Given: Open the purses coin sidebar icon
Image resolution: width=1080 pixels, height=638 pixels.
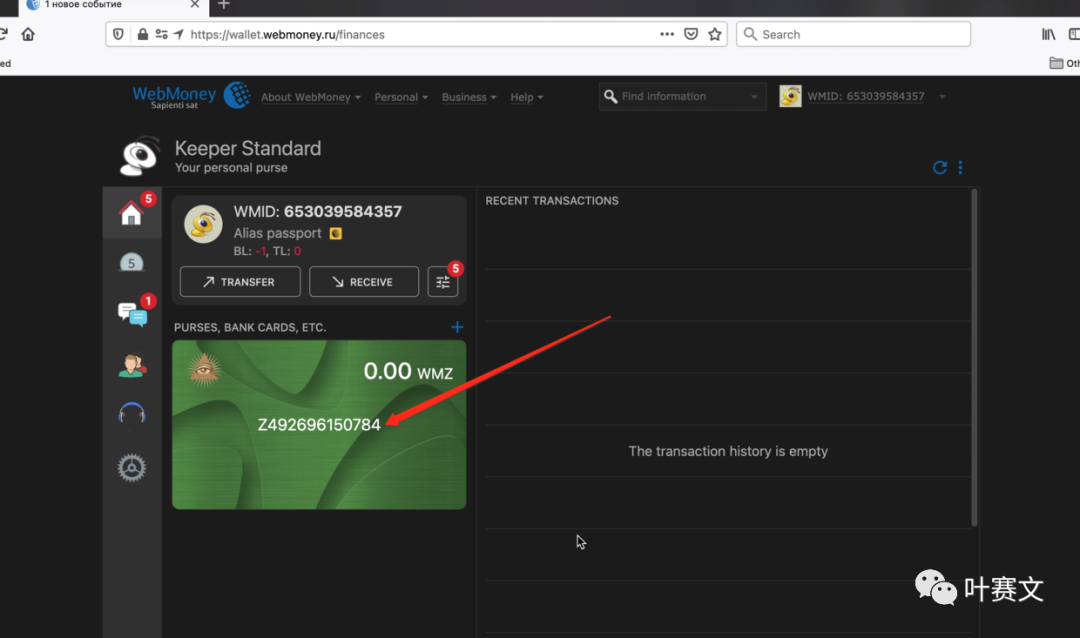Looking at the screenshot, I should (x=132, y=263).
